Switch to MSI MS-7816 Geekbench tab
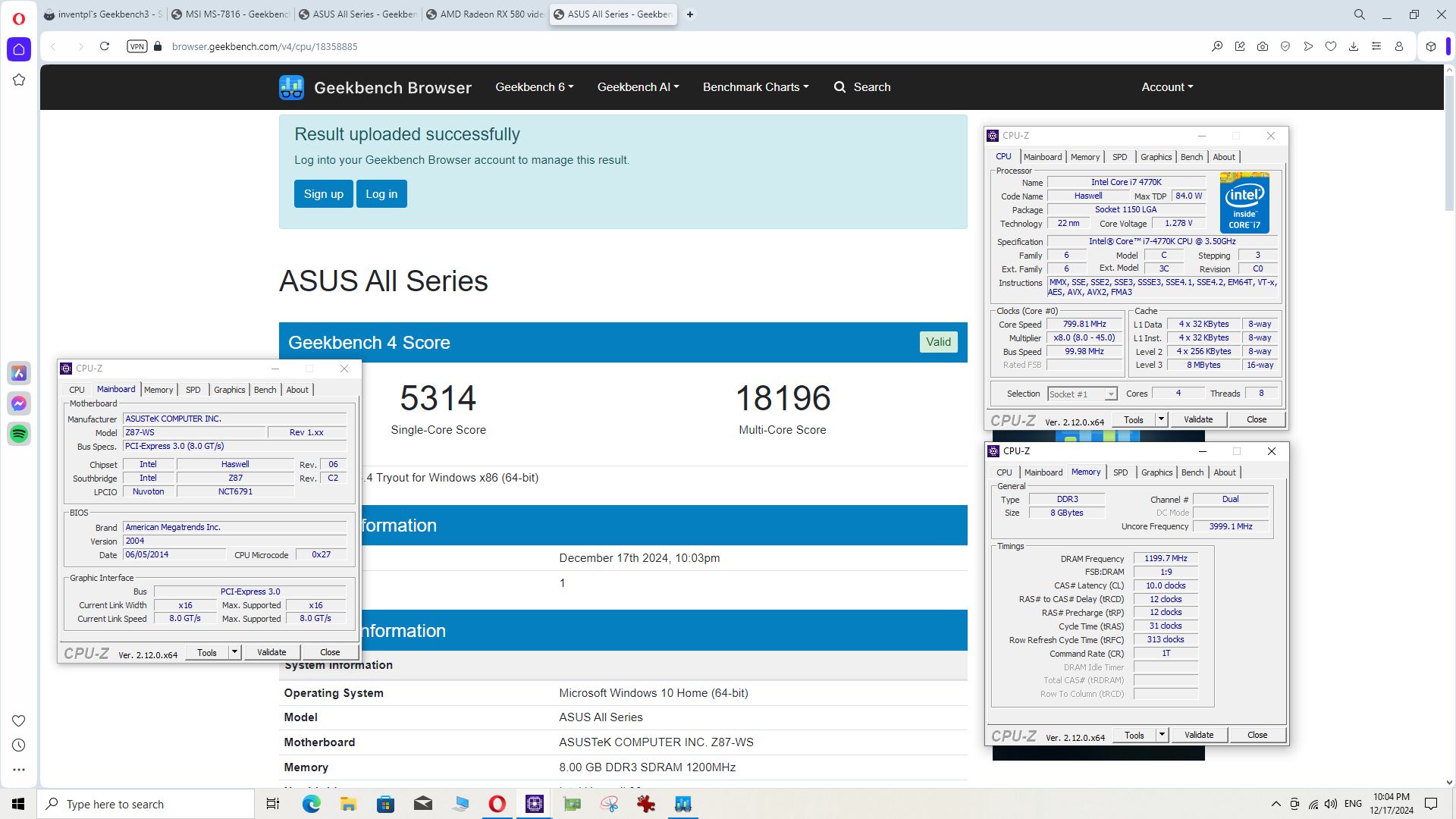Viewport: 1456px width, 819px height. [231, 14]
